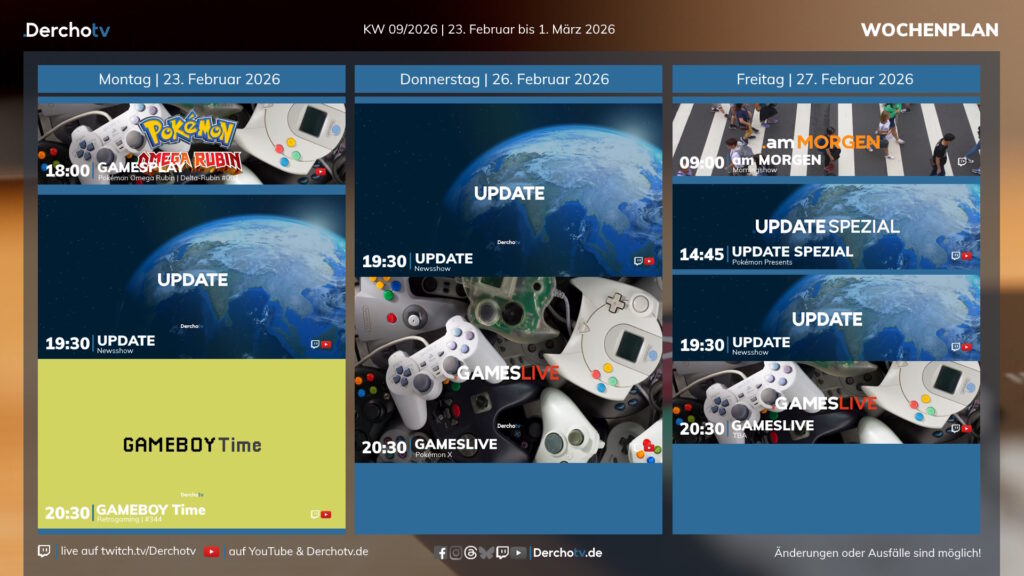Click YouTube icon on Friday's UPDATE SPEZIAL card

click(x=966, y=255)
